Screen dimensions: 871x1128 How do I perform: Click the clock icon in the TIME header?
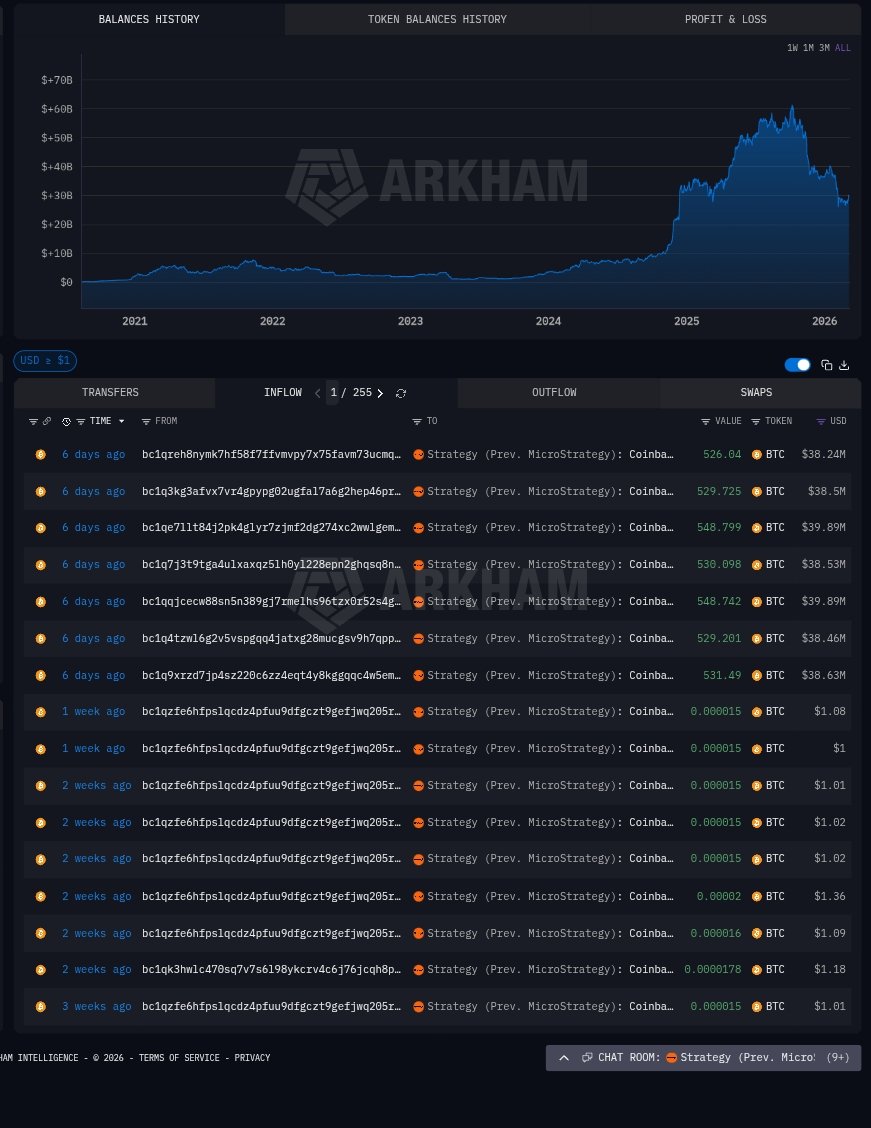click(x=66, y=422)
